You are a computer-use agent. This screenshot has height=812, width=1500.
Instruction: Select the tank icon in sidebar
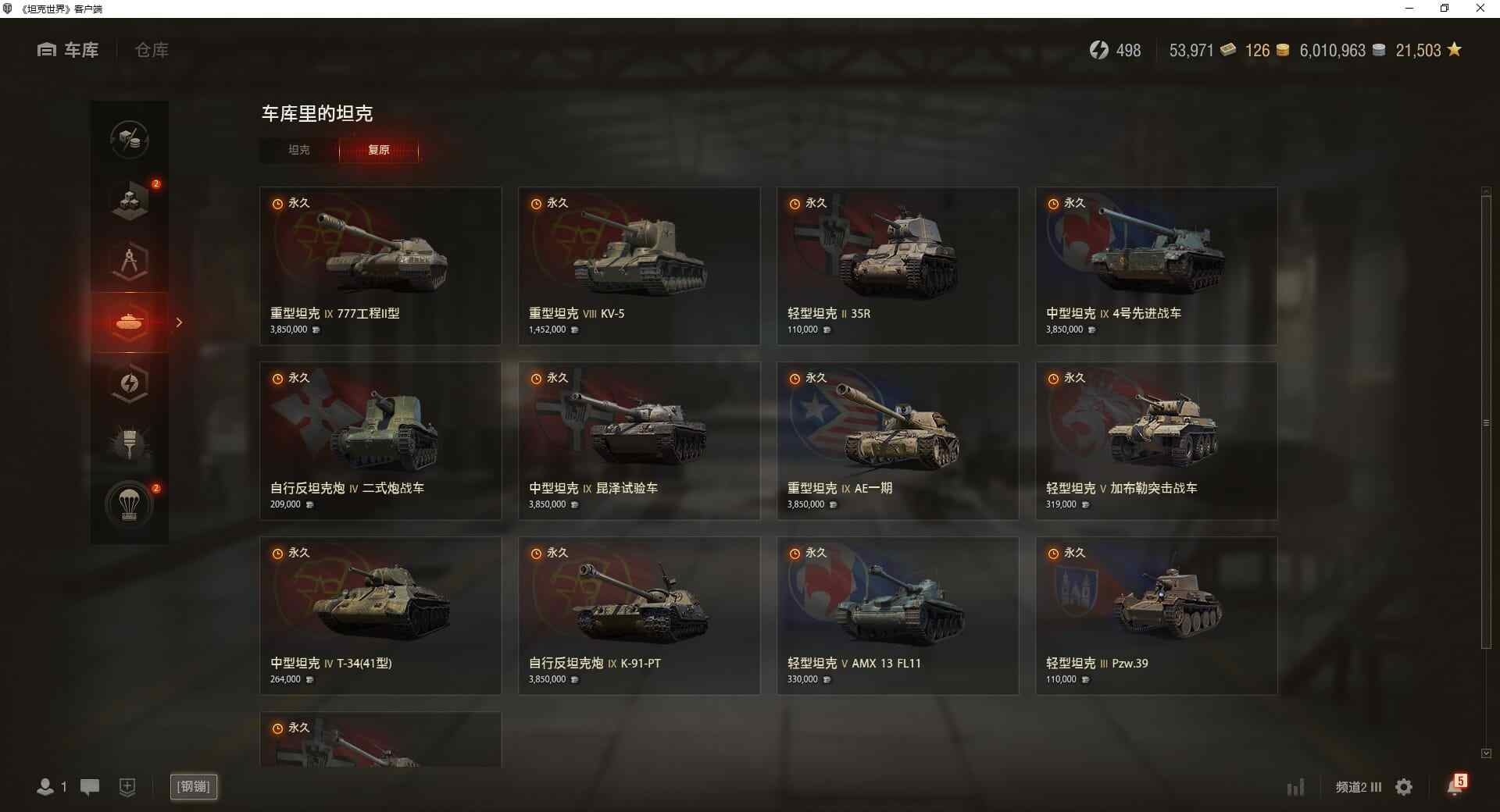(130, 322)
